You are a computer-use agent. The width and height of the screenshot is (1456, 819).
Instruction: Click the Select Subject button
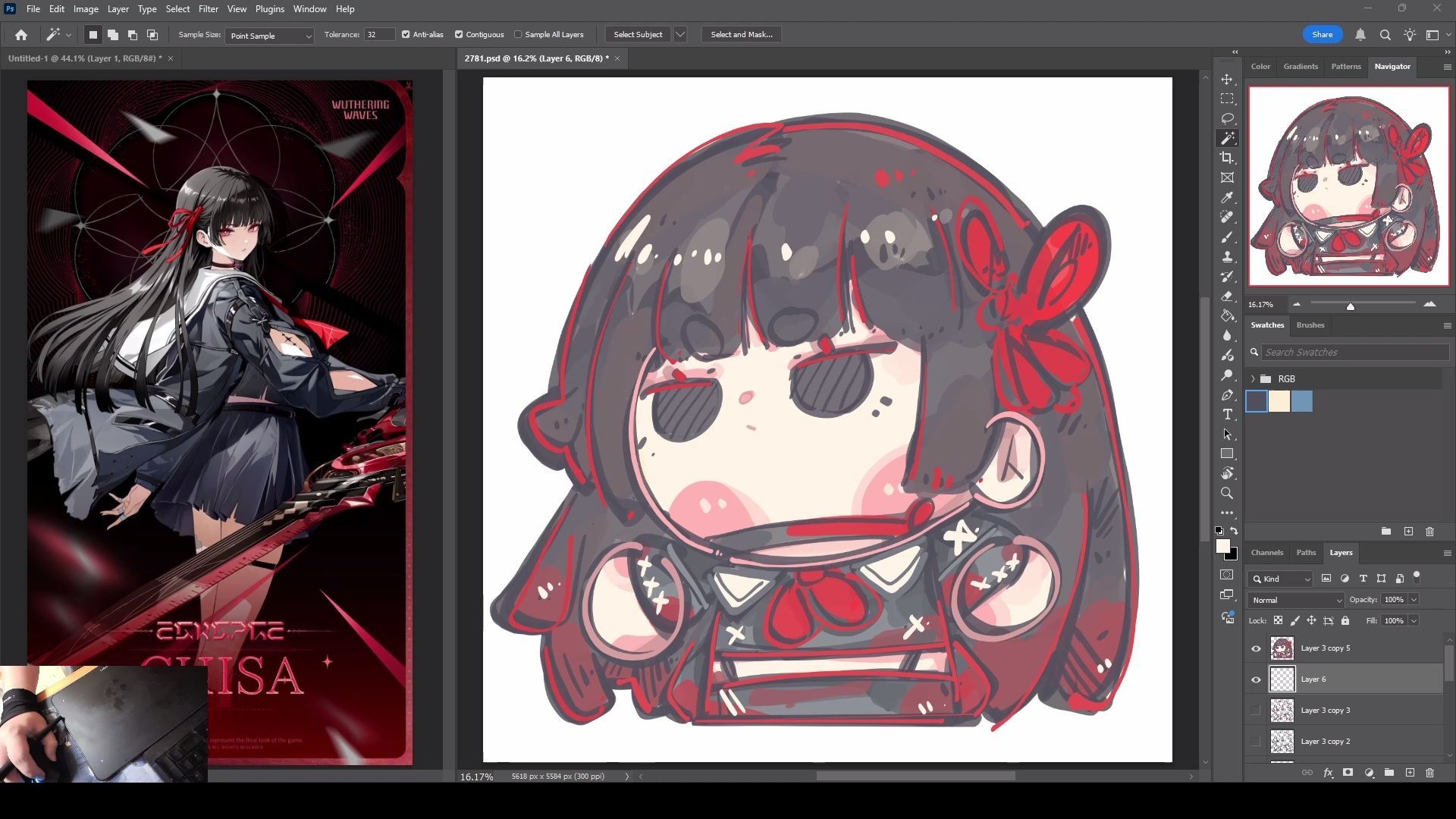[638, 35]
